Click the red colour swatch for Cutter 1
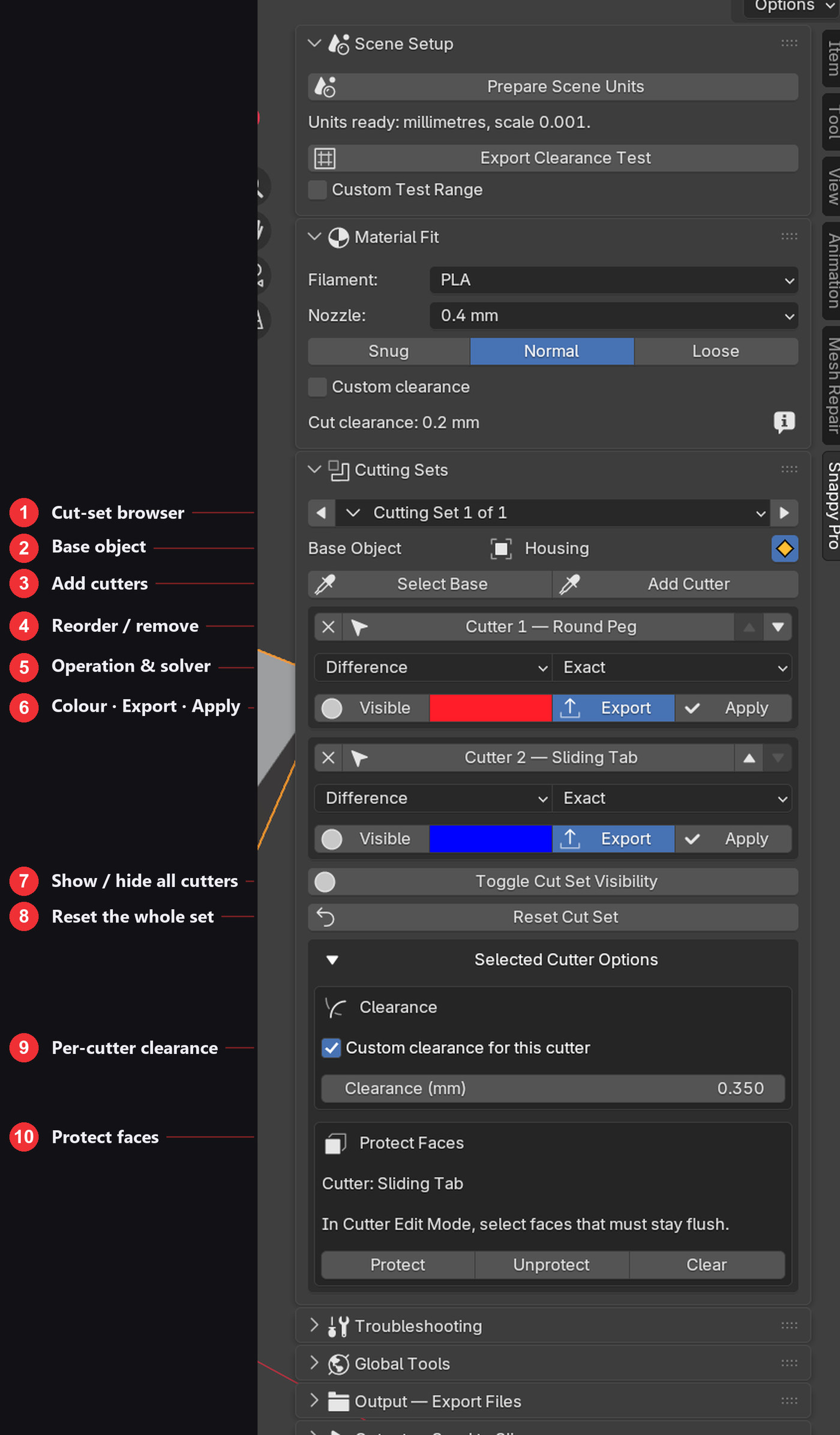This screenshot has height=1435, width=840. [491, 708]
